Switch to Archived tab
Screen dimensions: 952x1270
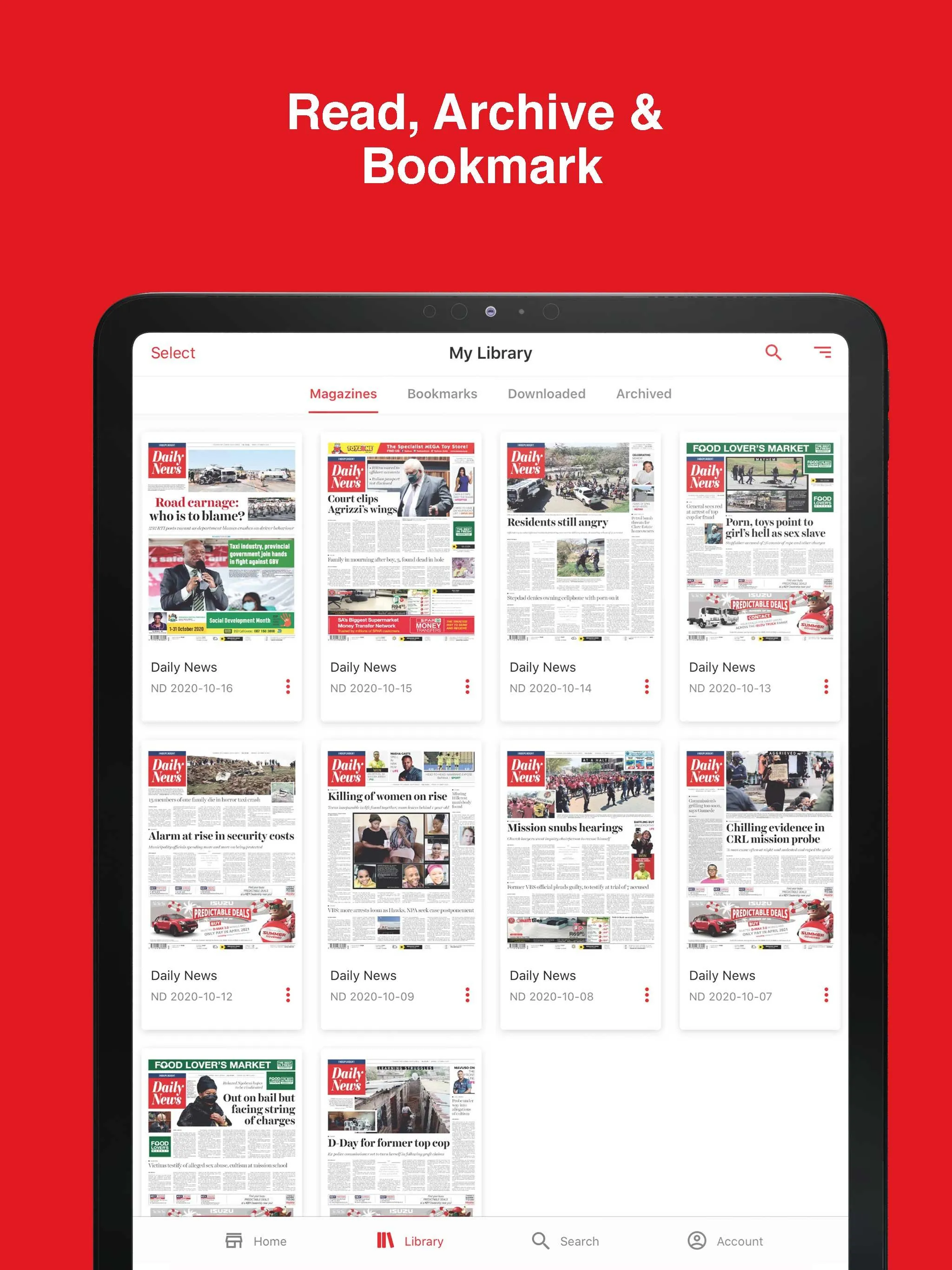coord(643,393)
